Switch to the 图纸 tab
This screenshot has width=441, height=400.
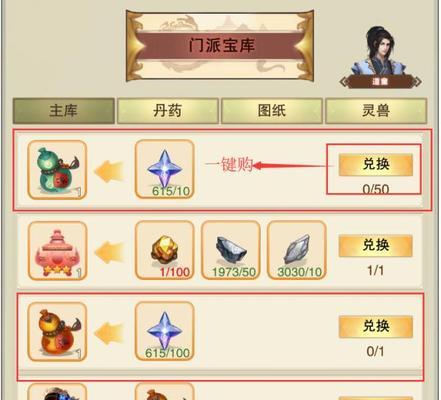click(x=272, y=111)
